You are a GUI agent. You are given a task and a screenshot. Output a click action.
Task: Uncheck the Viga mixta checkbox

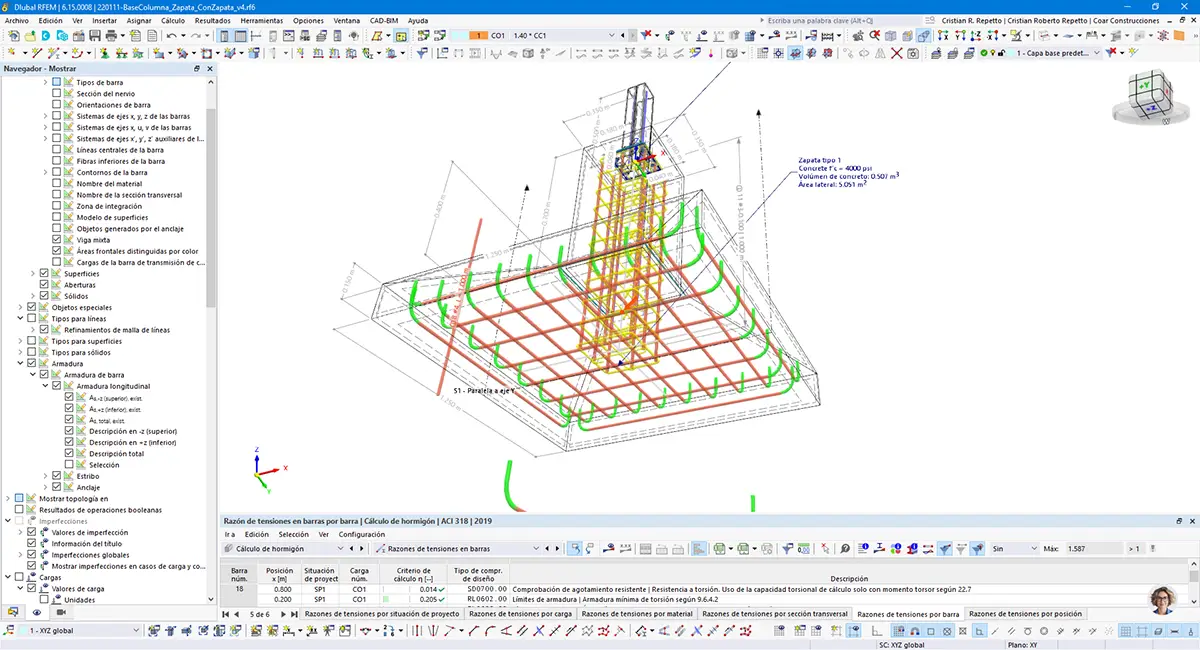57,240
